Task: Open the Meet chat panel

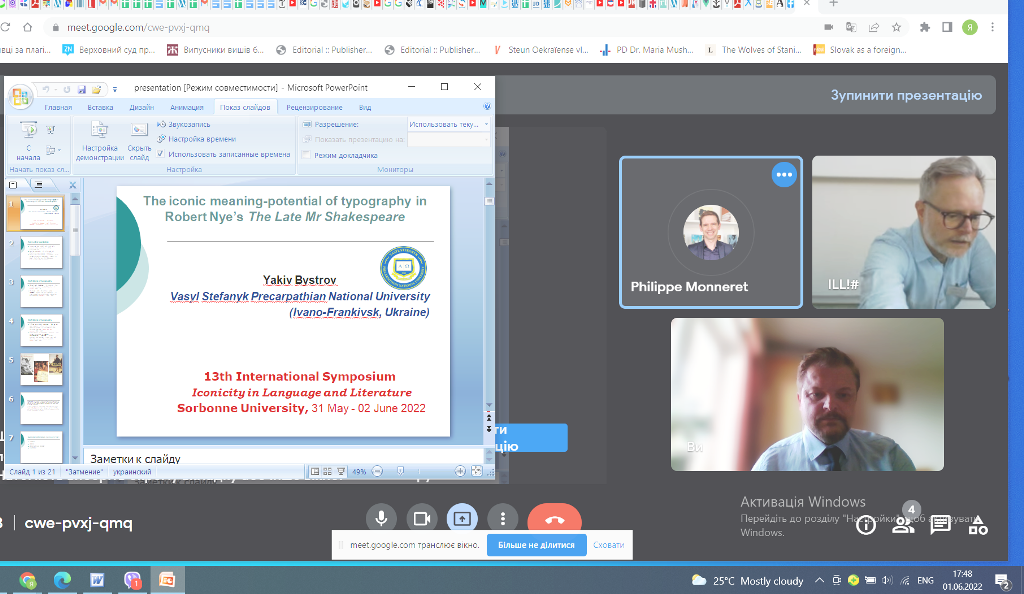Action: (940, 525)
